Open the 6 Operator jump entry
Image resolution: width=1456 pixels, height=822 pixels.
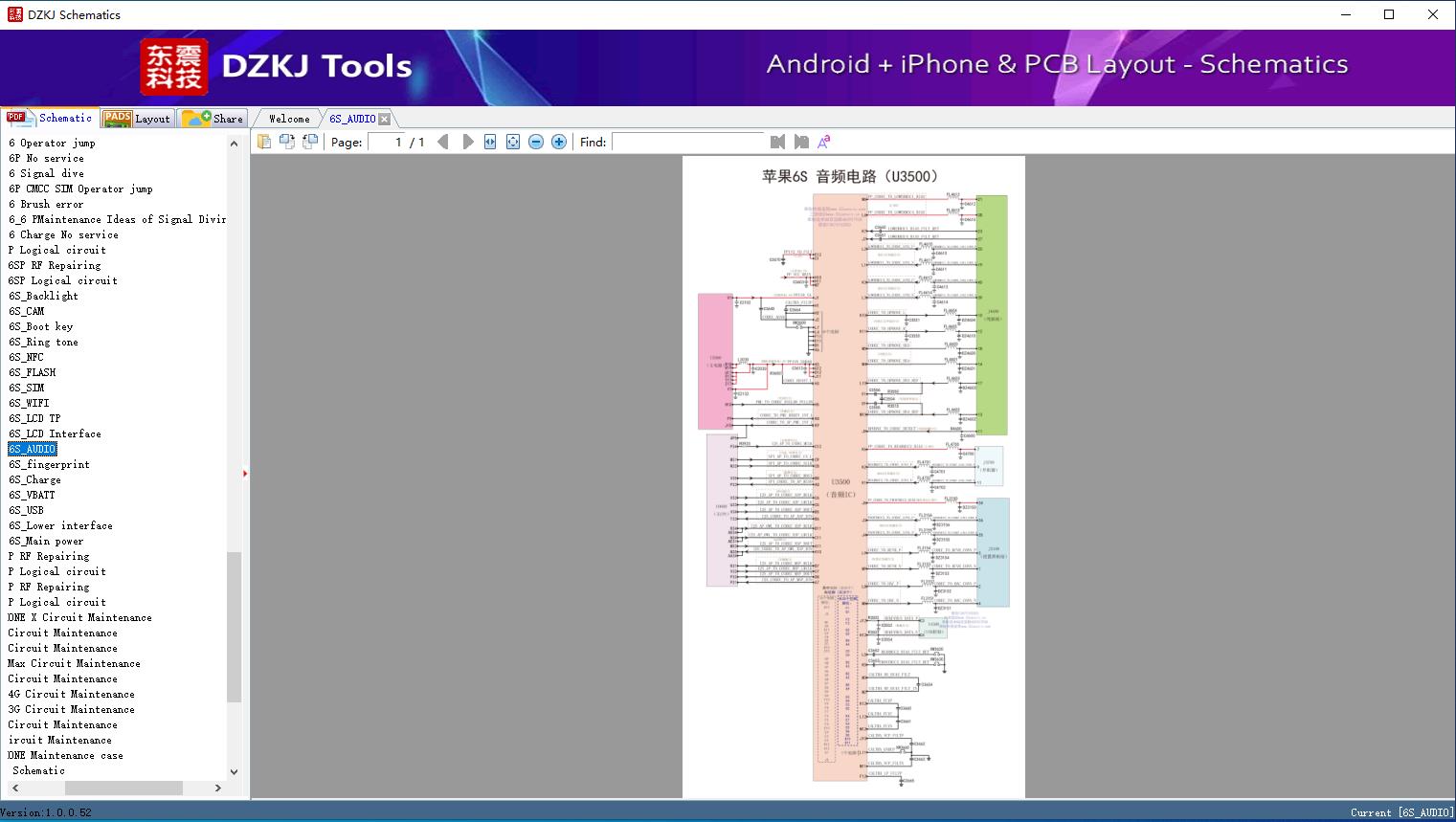tap(52, 143)
